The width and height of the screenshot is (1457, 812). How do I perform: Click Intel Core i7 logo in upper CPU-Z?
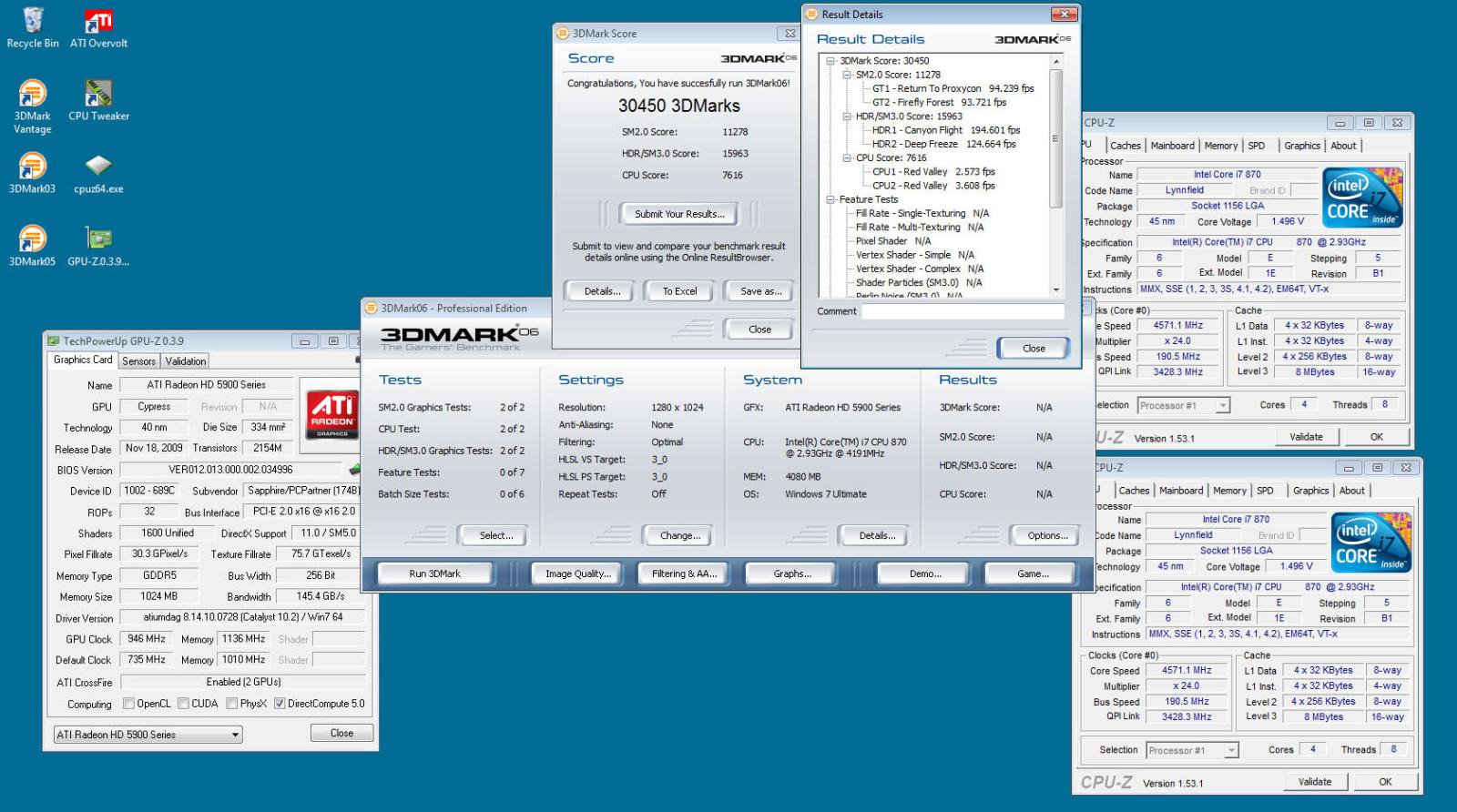[x=1362, y=198]
